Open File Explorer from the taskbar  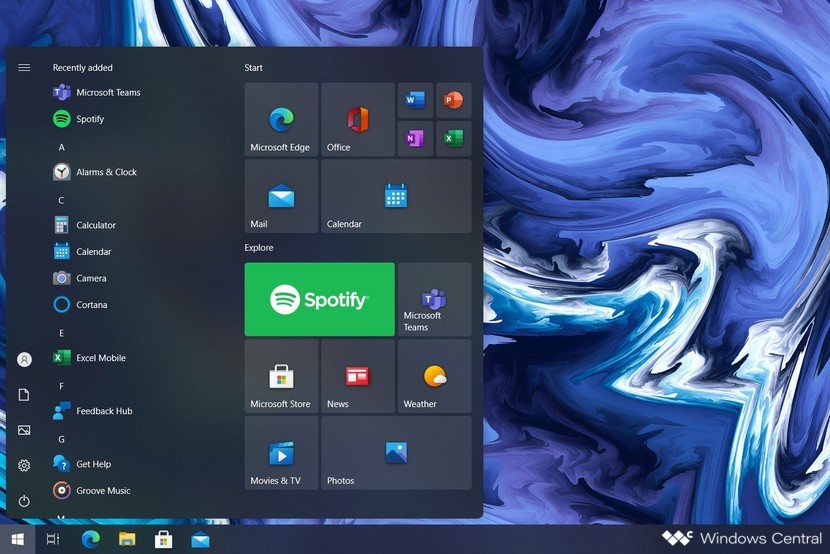[127, 540]
